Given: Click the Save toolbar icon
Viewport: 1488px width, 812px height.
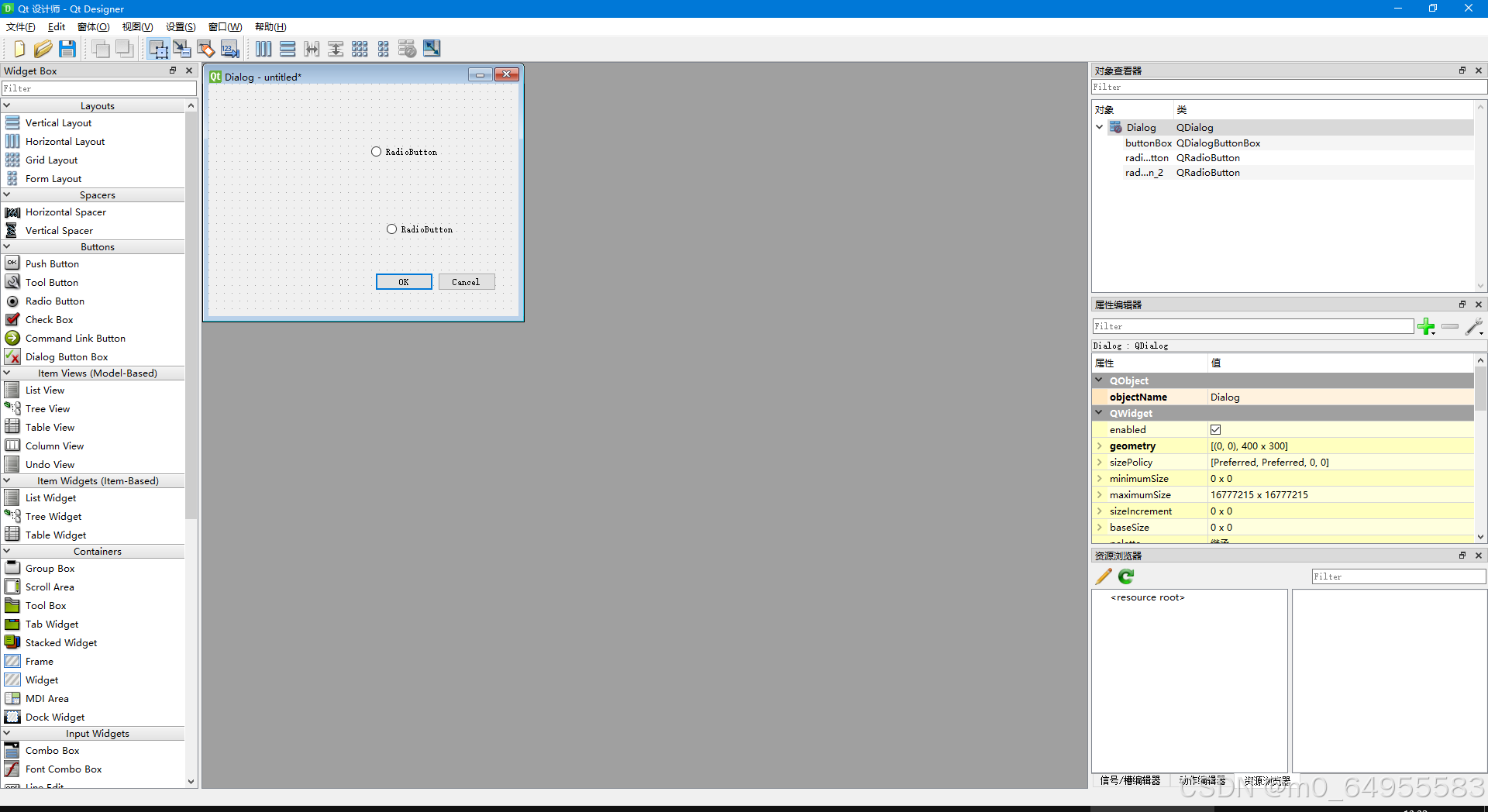Looking at the screenshot, I should 67,49.
